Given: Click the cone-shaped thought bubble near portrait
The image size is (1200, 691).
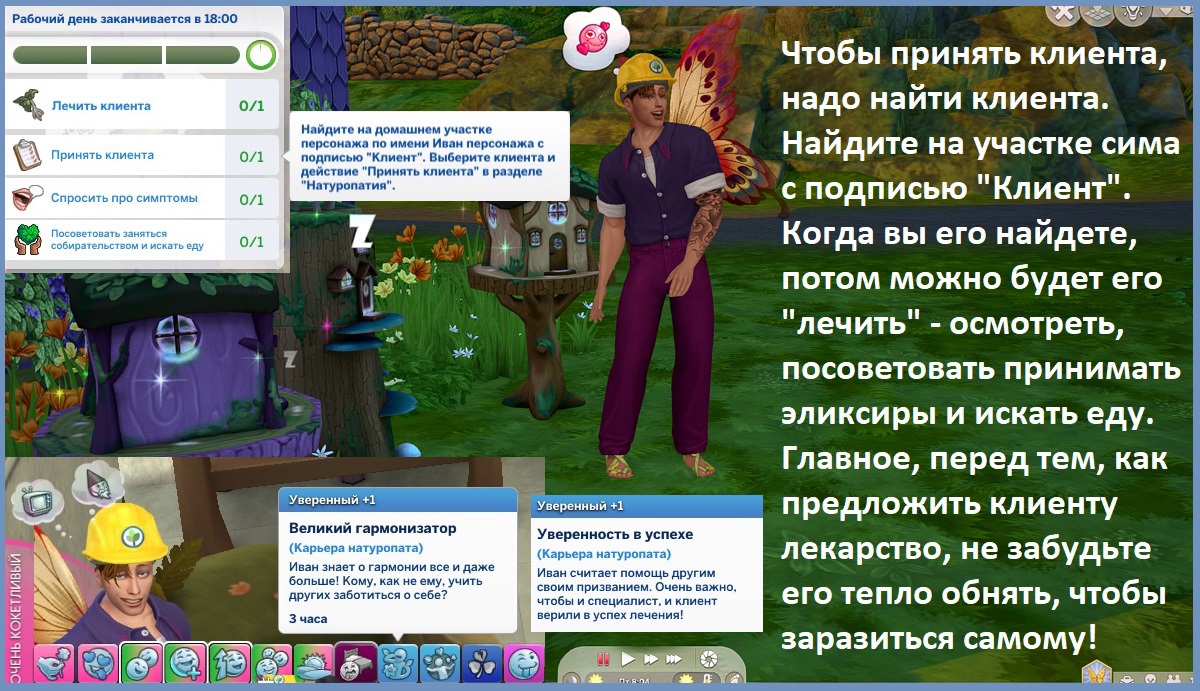Looking at the screenshot, I should click(99, 482).
